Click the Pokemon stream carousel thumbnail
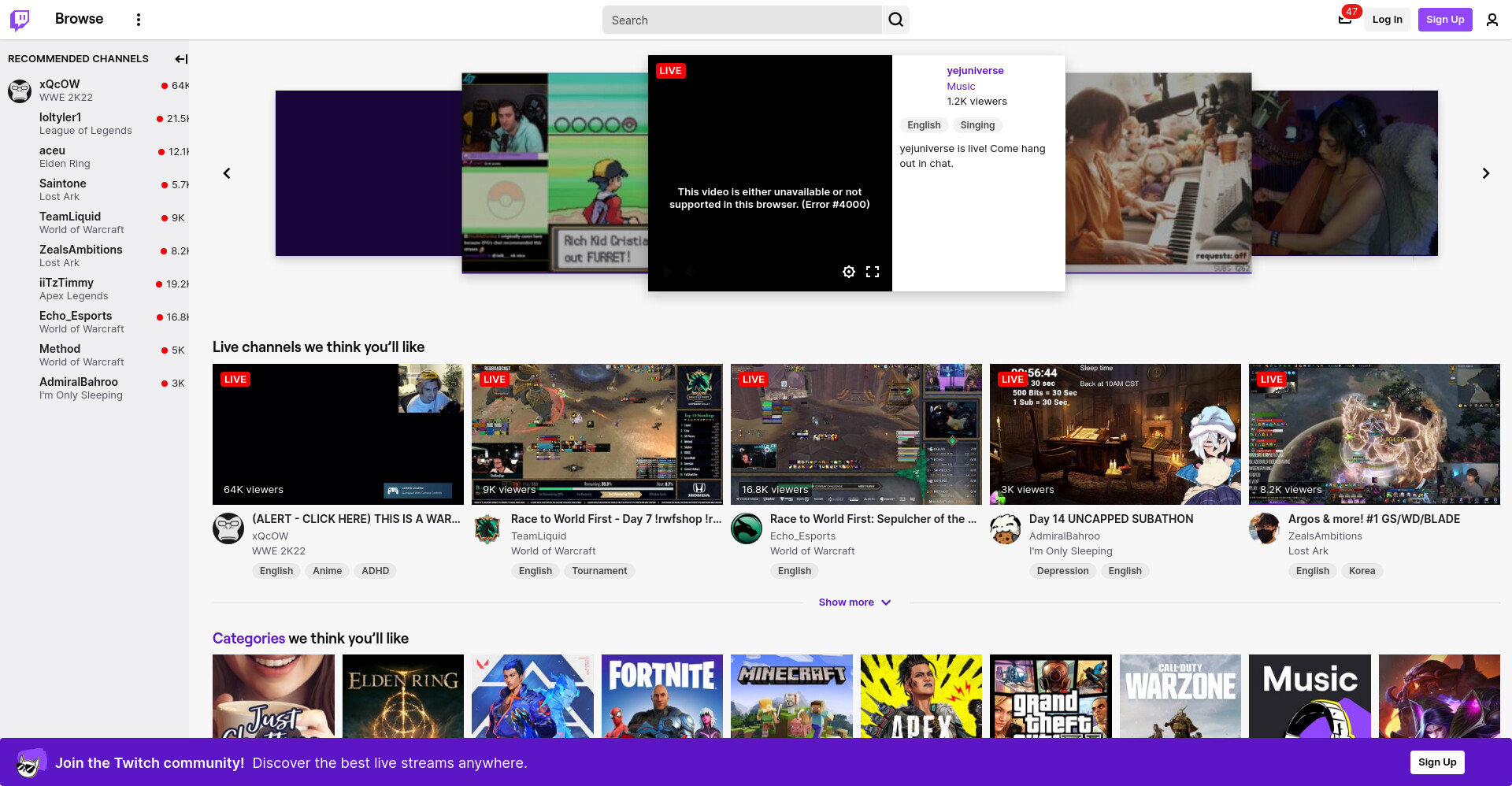Screen dimensions: 1512x786 [x=555, y=173]
